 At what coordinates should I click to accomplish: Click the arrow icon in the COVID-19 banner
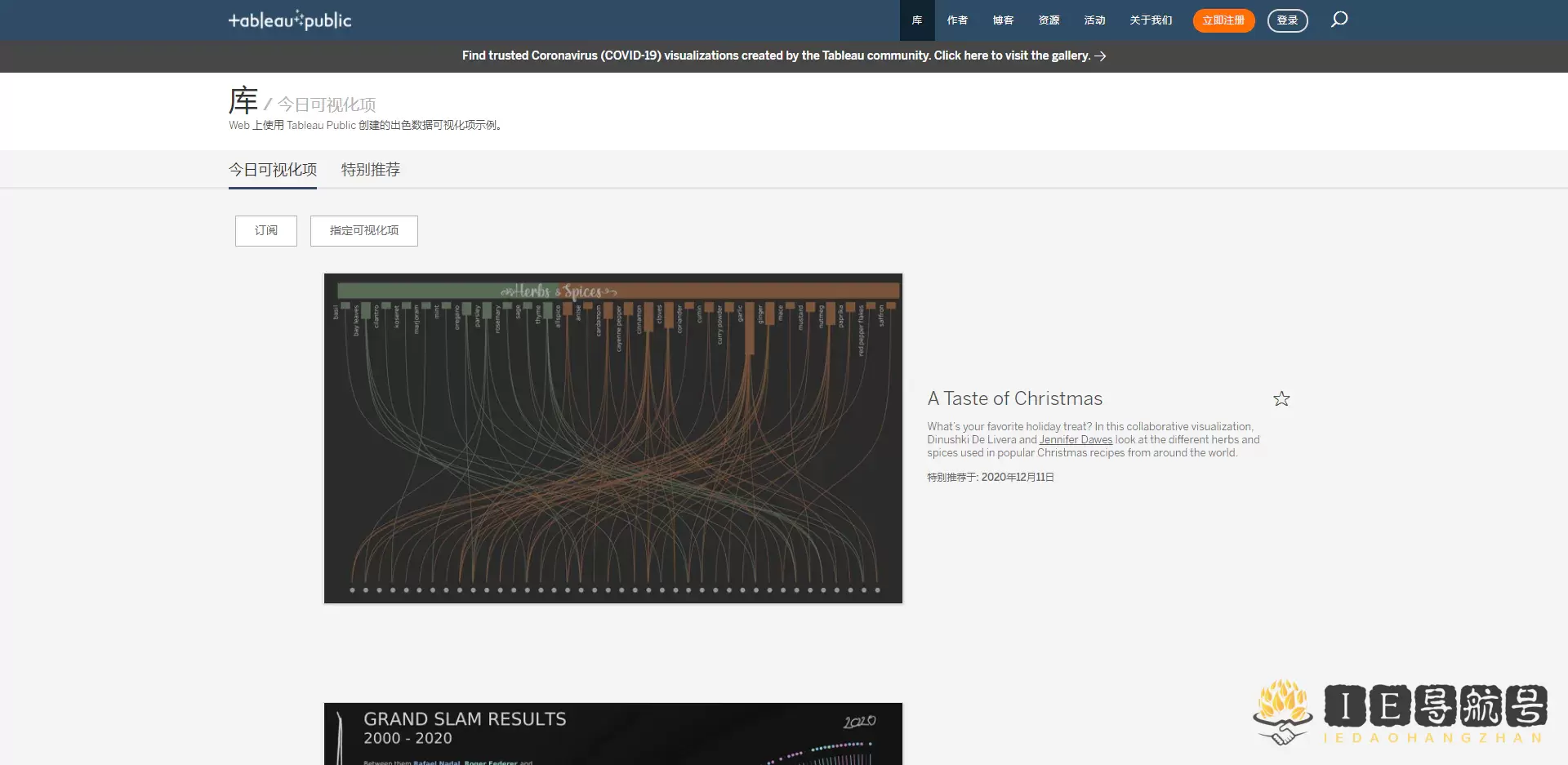(1101, 56)
